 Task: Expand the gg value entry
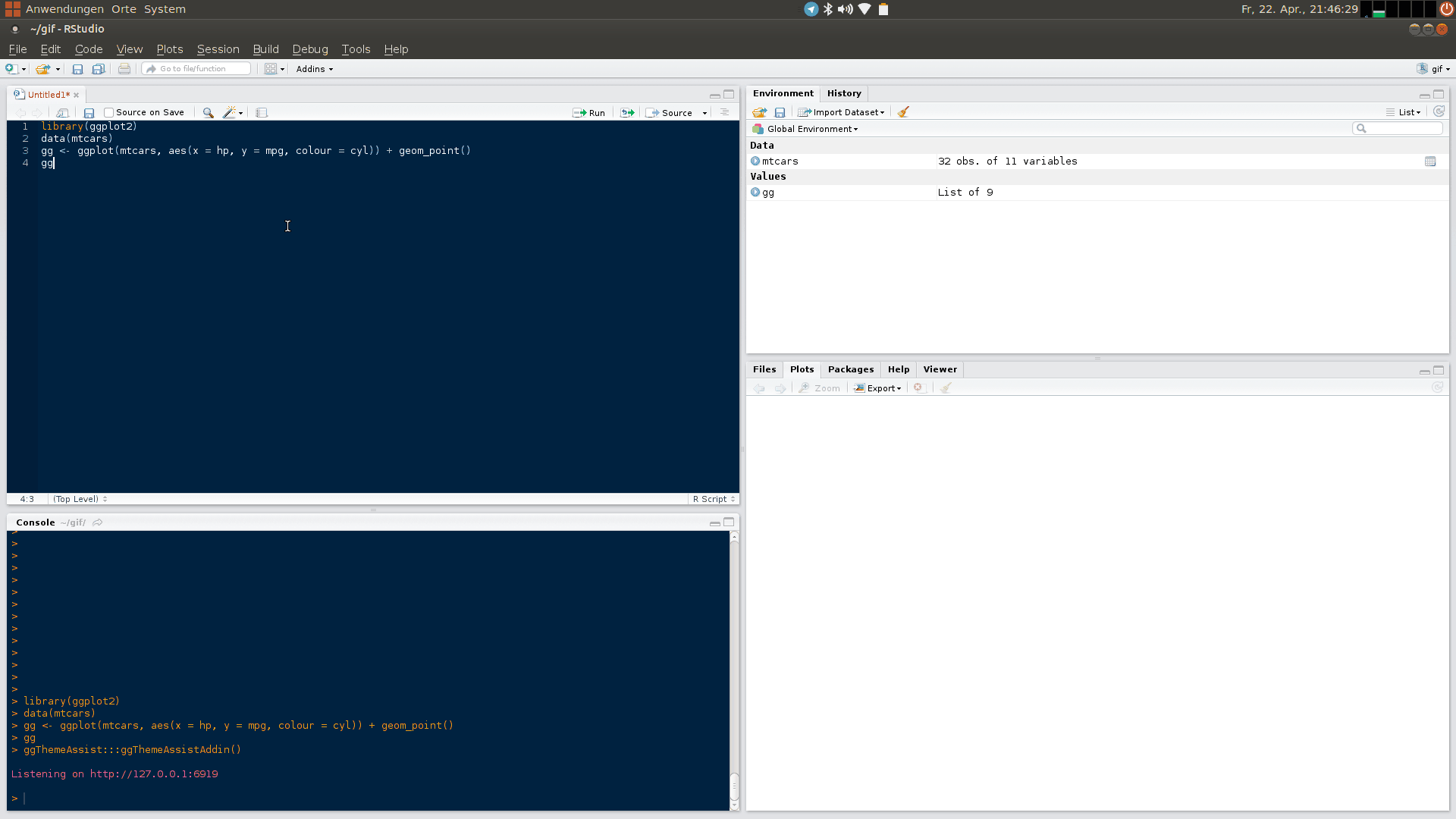click(x=755, y=192)
